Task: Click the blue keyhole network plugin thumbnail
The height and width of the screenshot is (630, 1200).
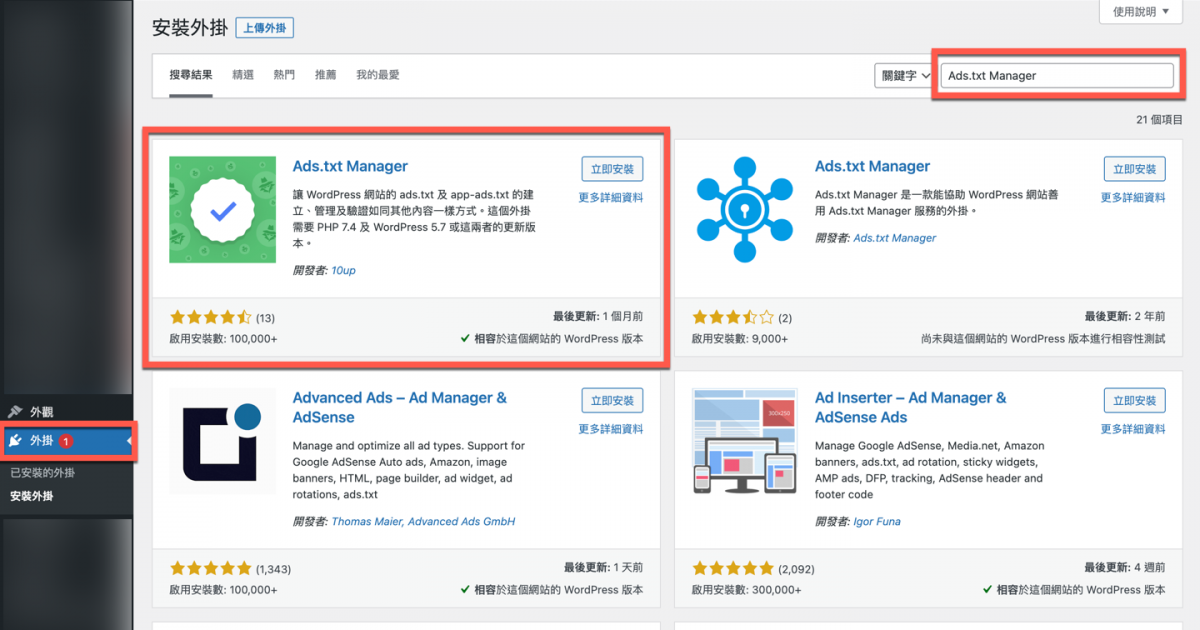Action: [745, 210]
